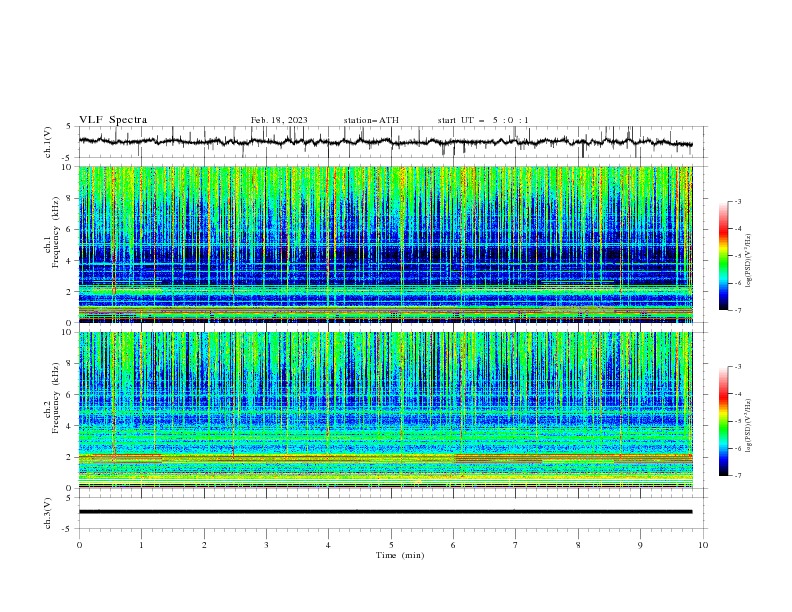Click the 'ch.1(V)' waveform axis label

click(x=48, y=142)
